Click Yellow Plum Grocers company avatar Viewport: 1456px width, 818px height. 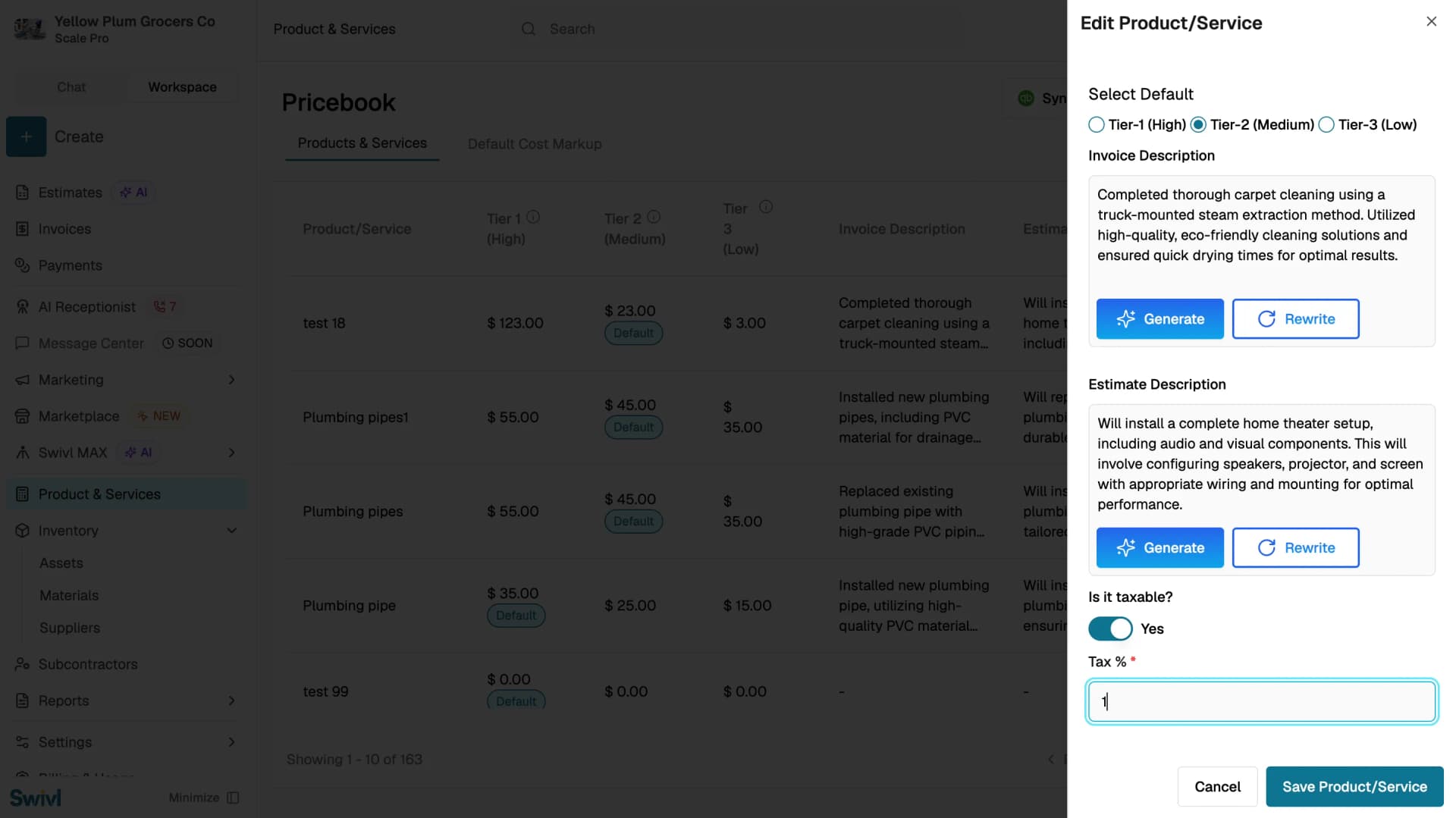pyautogui.click(x=30, y=29)
